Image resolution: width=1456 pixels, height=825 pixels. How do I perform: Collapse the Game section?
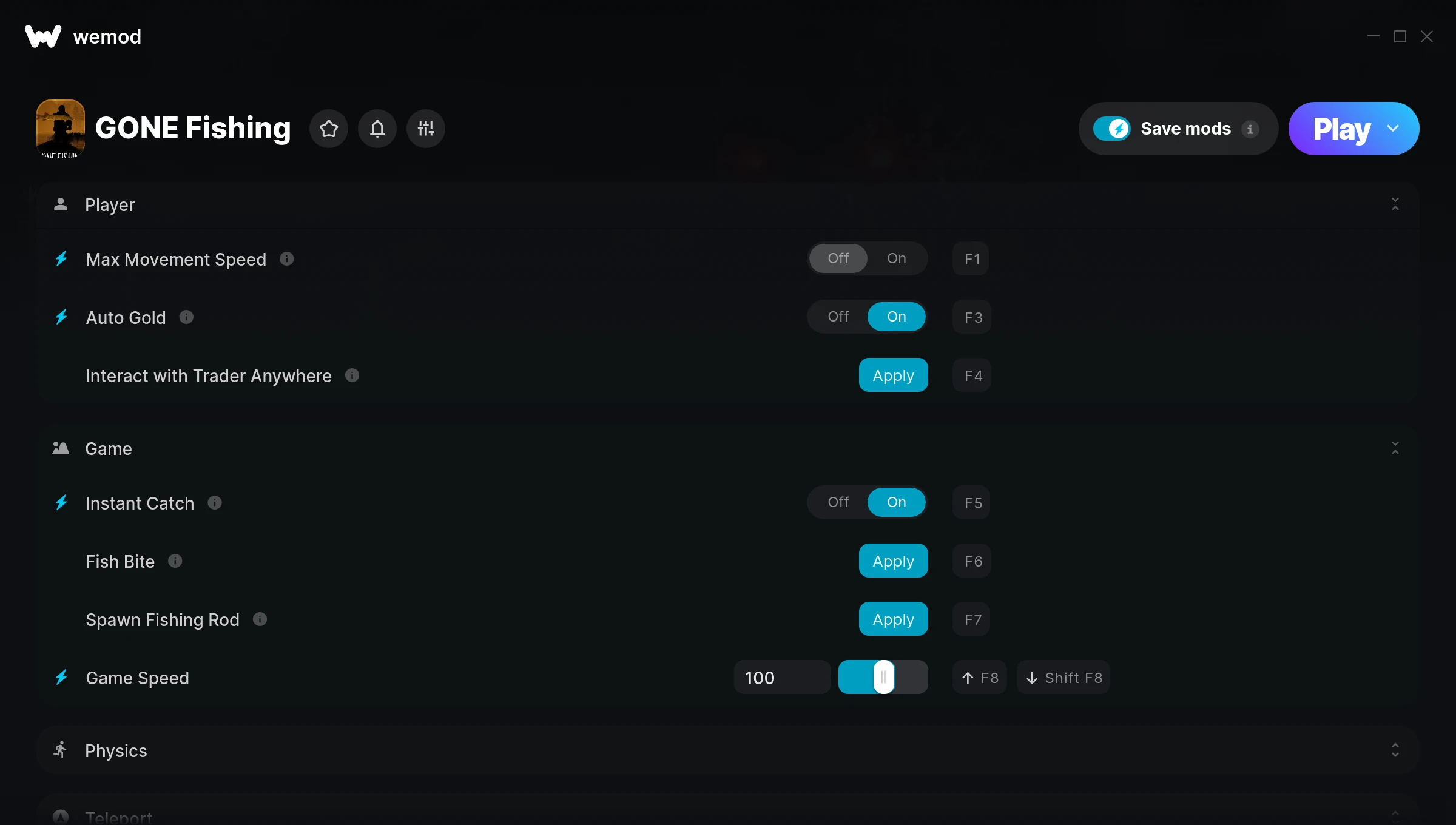click(x=1395, y=448)
